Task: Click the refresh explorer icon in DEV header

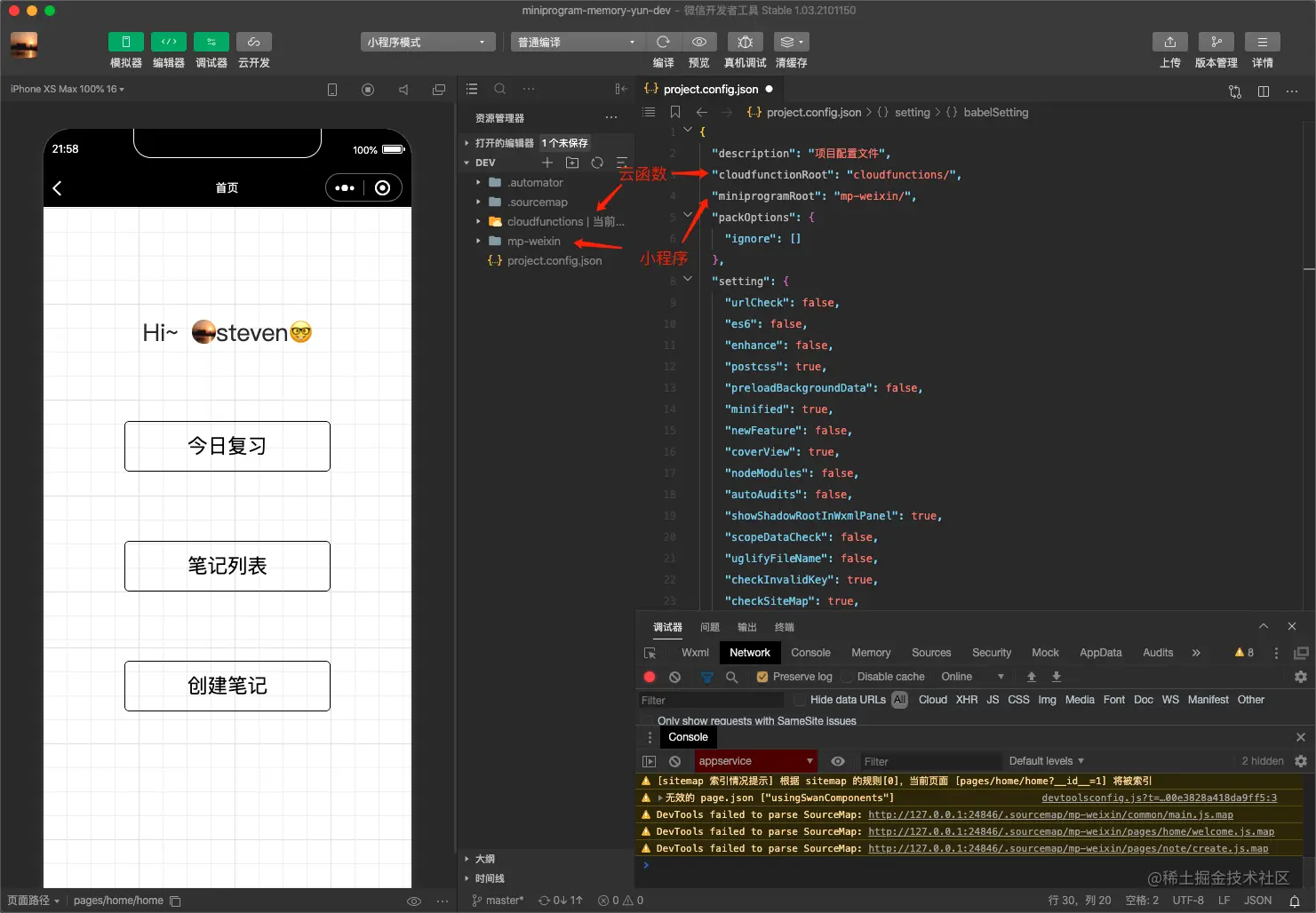Action: point(597,163)
